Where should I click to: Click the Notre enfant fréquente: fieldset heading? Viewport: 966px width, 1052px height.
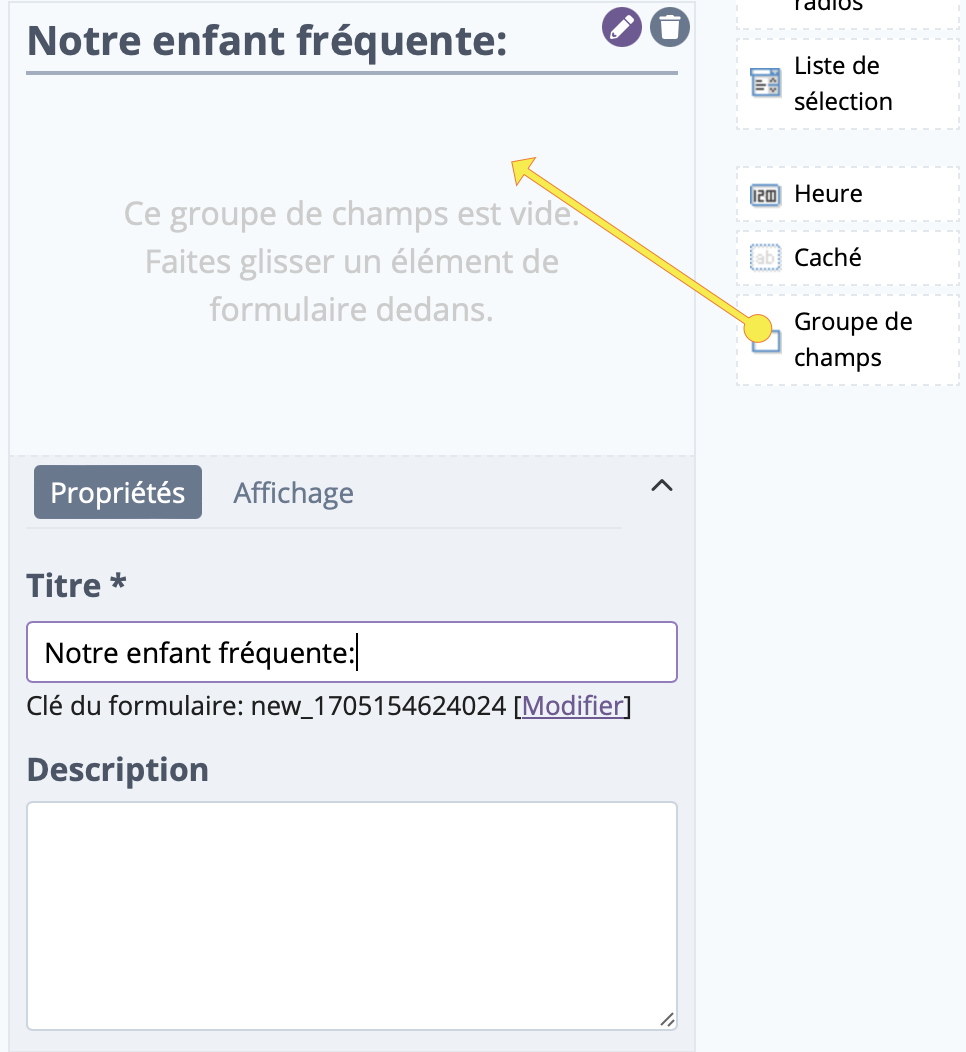pyautogui.click(x=267, y=41)
